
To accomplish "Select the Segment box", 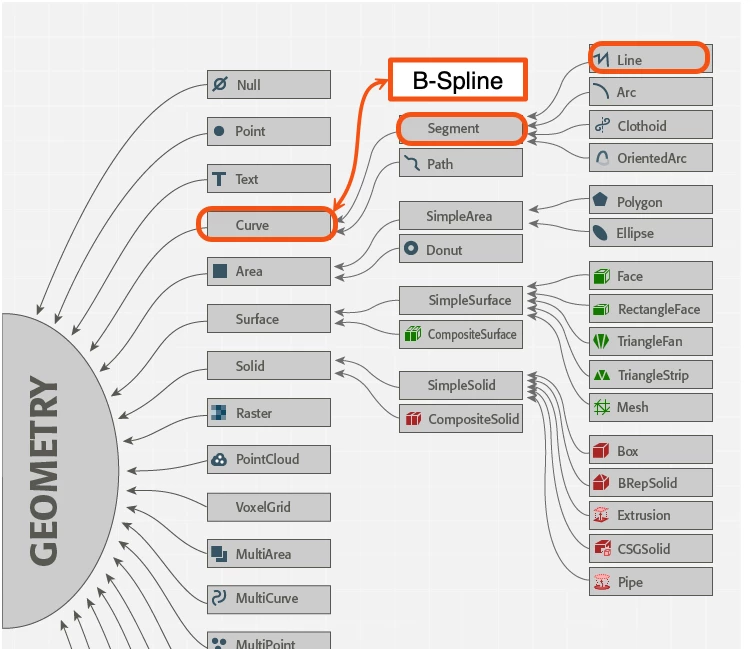I will (x=462, y=128).
